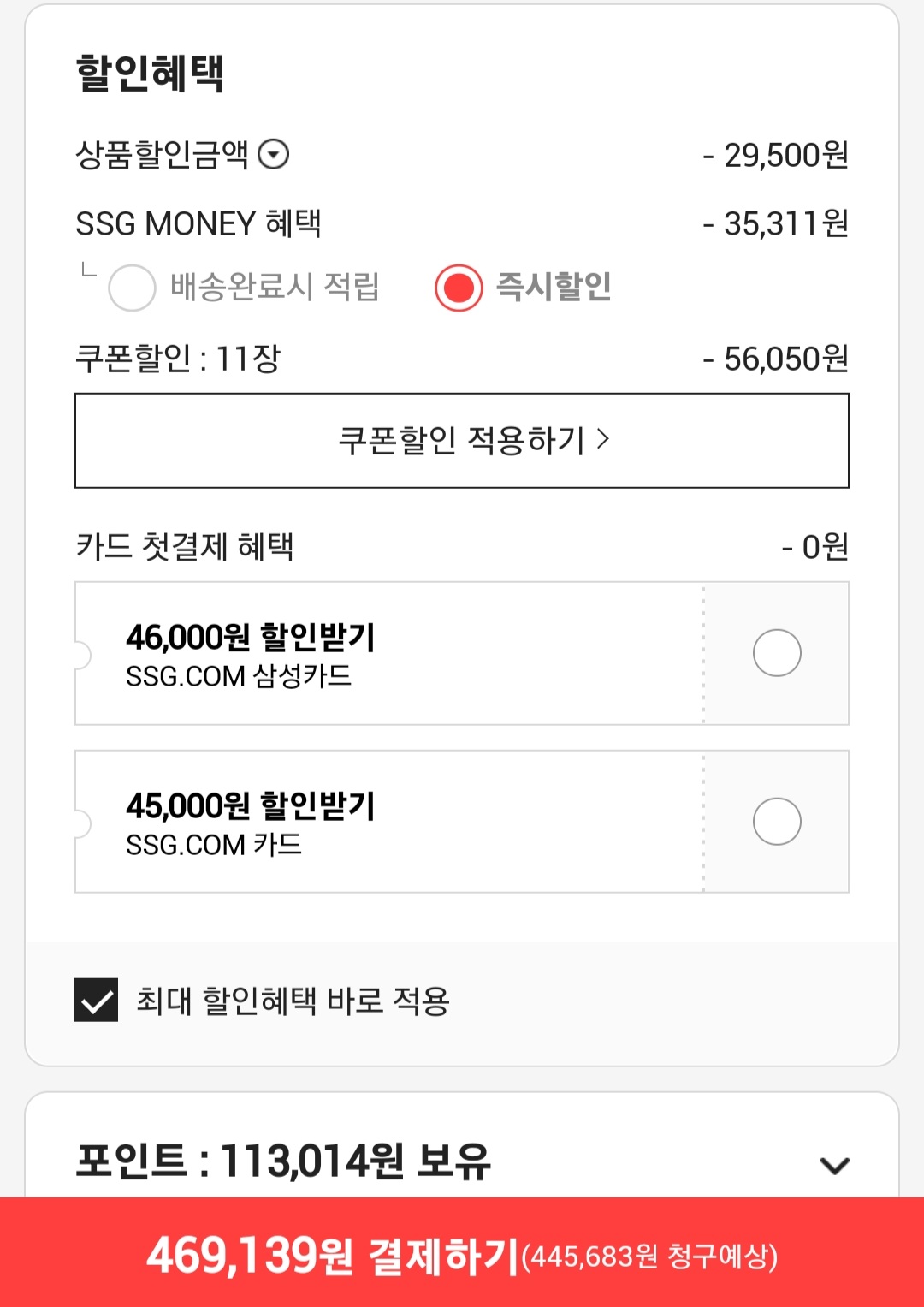Tap the 445,683원 청구예상 text
The width and height of the screenshot is (924, 1307).
(x=649, y=1257)
